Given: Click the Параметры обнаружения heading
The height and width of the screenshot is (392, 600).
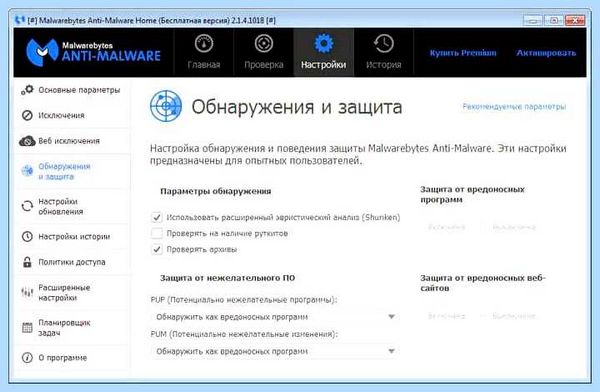Looking at the screenshot, I should 215,191.
